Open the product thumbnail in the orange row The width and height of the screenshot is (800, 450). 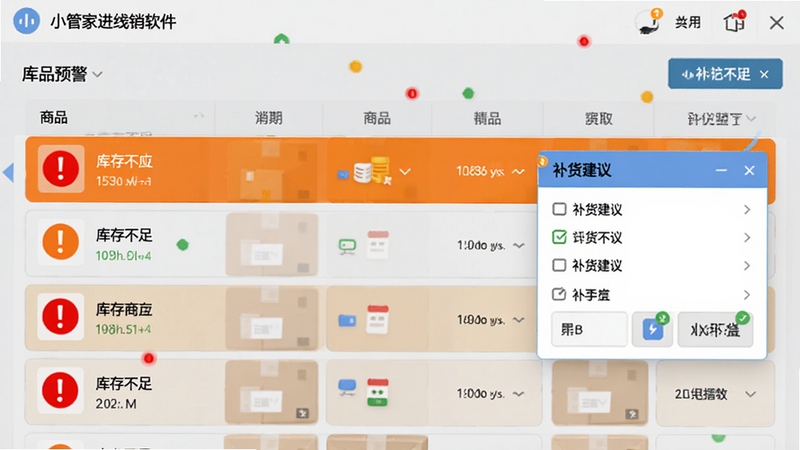(x=271, y=169)
